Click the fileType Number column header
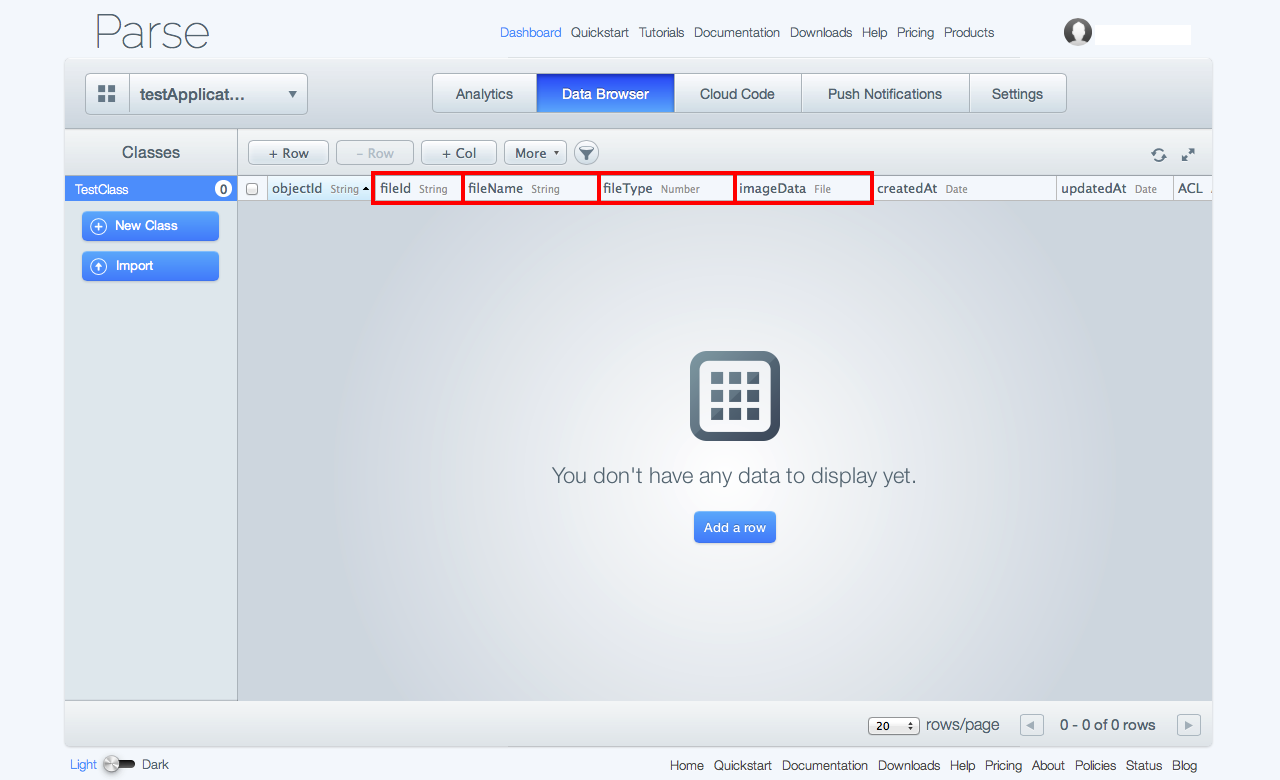 coord(667,188)
